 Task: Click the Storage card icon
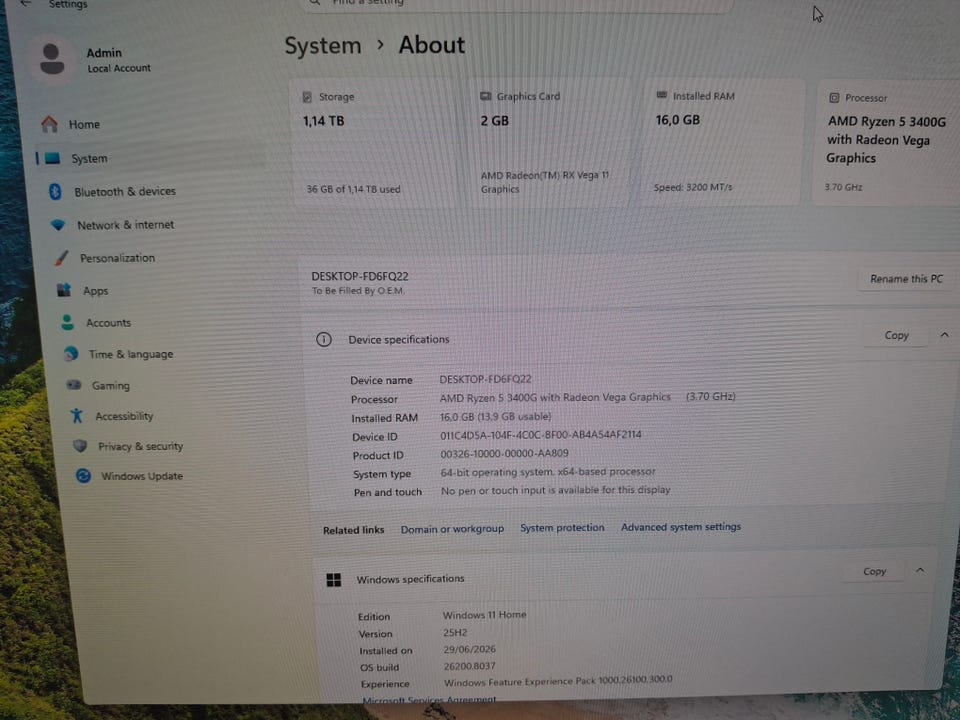coord(307,97)
